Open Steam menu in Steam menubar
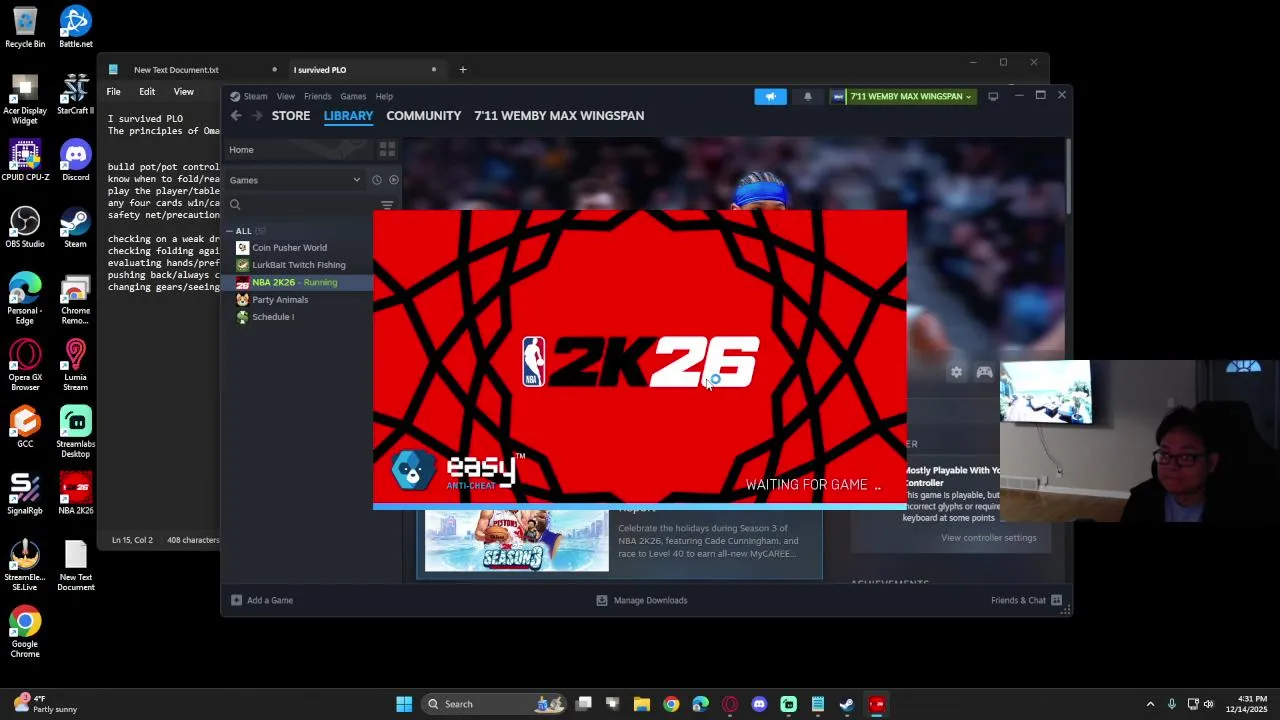This screenshot has height=720, width=1280. [x=249, y=96]
